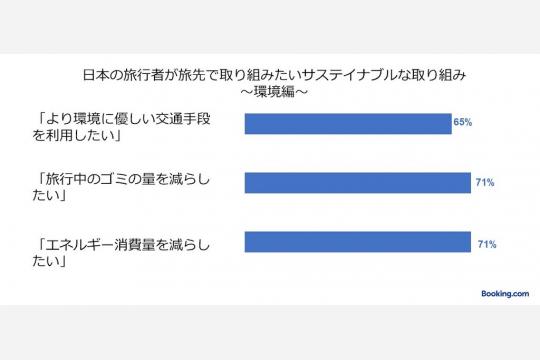Click the gray area below the chart
Image resolution: width=540 pixels, height=360 pixels.
[x=270, y=332]
